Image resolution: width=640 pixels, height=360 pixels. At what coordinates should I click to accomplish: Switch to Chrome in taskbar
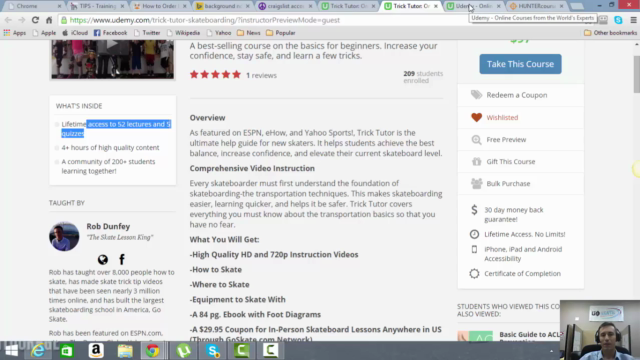[153, 351]
